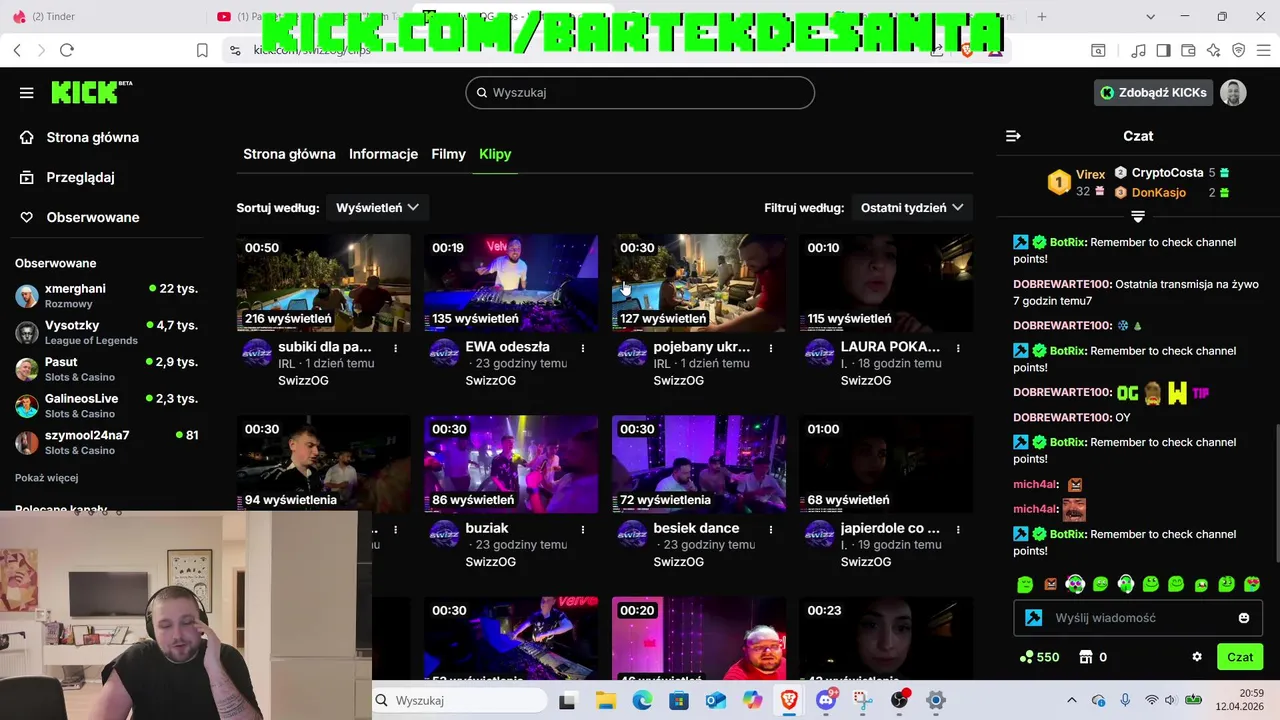The image size is (1280, 720).
Task: Play the 'besiek dance' clip thumbnail
Action: coord(698,464)
